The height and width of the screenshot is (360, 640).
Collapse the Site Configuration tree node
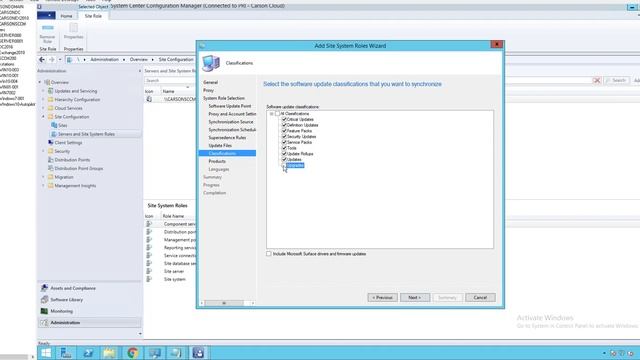[43, 117]
